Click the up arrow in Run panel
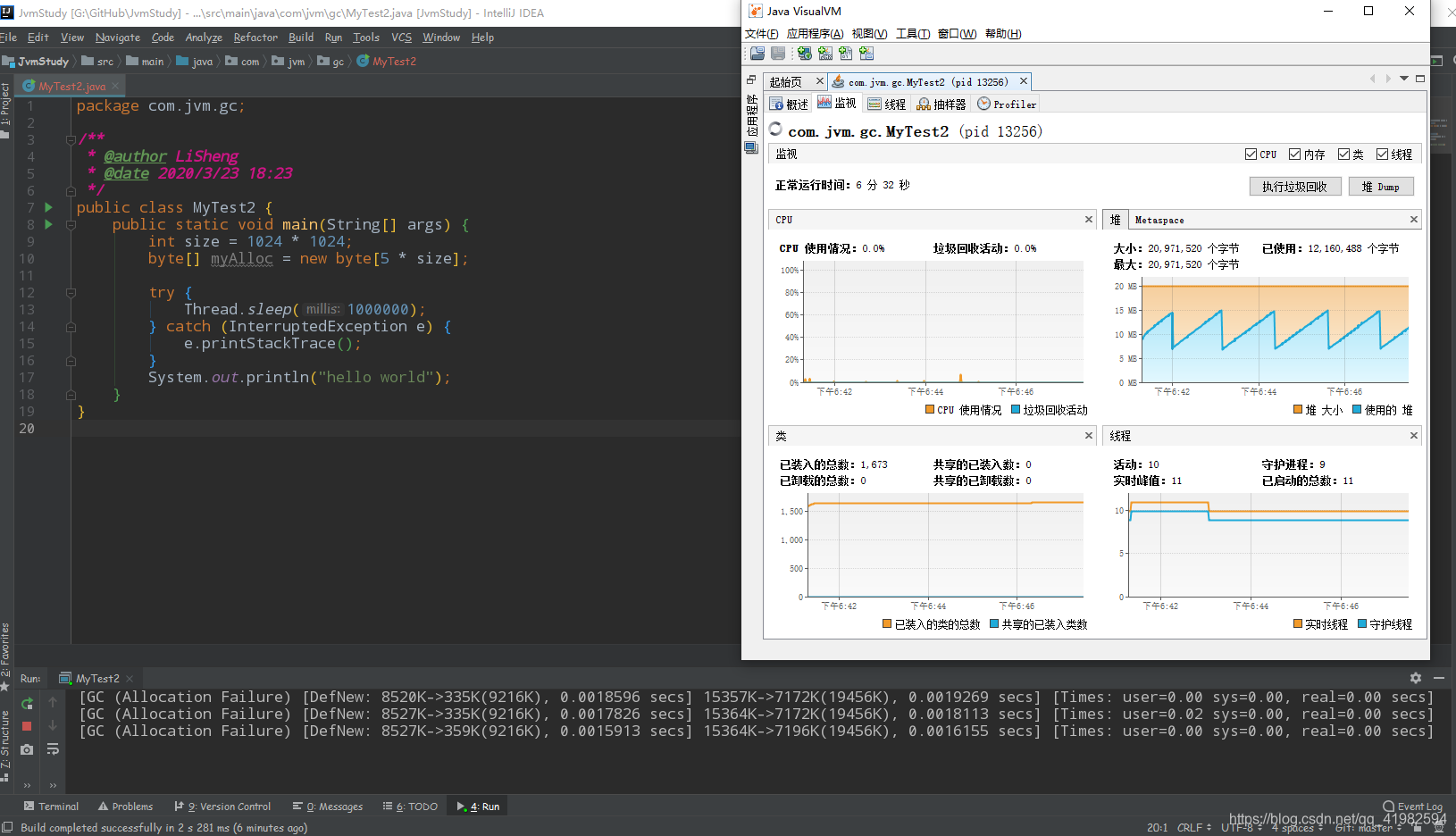This screenshot has height=836, width=1456. point(53,703)
